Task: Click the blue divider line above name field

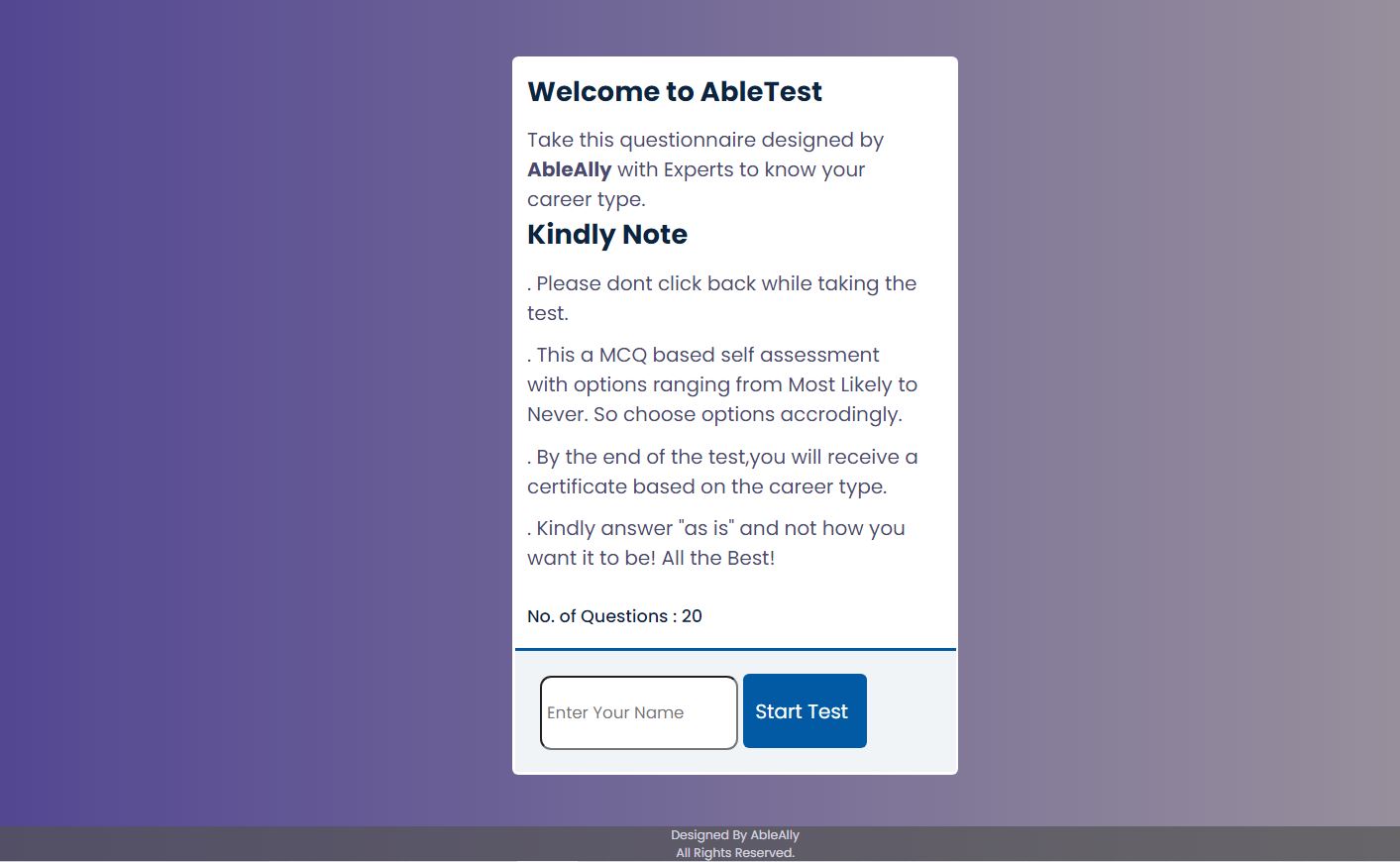Action: pyautogui.click(x=734, y=650)
